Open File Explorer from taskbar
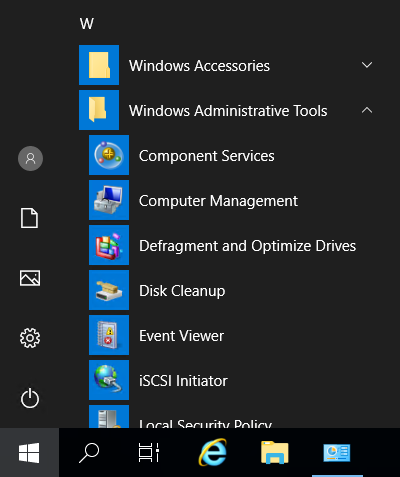The image size is (400, 477). (275, 452)
